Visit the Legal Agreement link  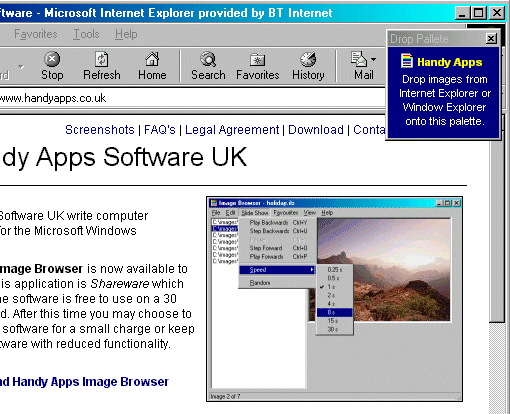pyautogui.click(x=232, y=130)
